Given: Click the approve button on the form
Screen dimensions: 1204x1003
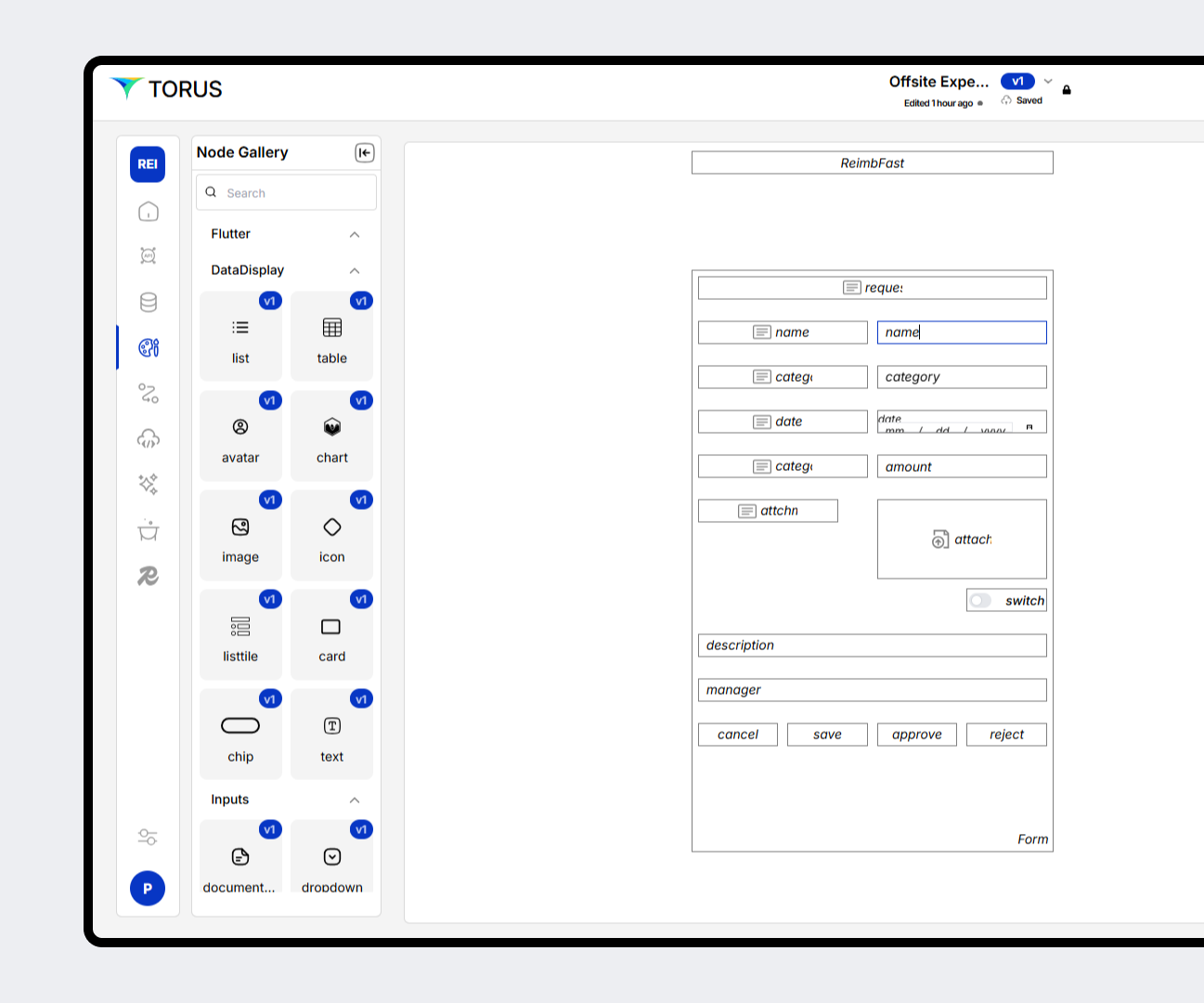Looking at the screenshot, I should point(916,734).
